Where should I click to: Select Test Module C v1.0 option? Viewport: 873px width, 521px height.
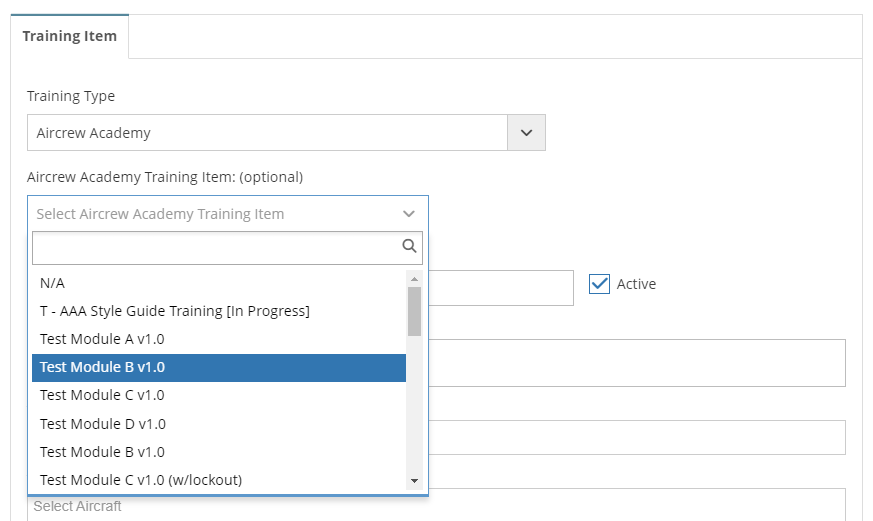click(x=219, y=395)
